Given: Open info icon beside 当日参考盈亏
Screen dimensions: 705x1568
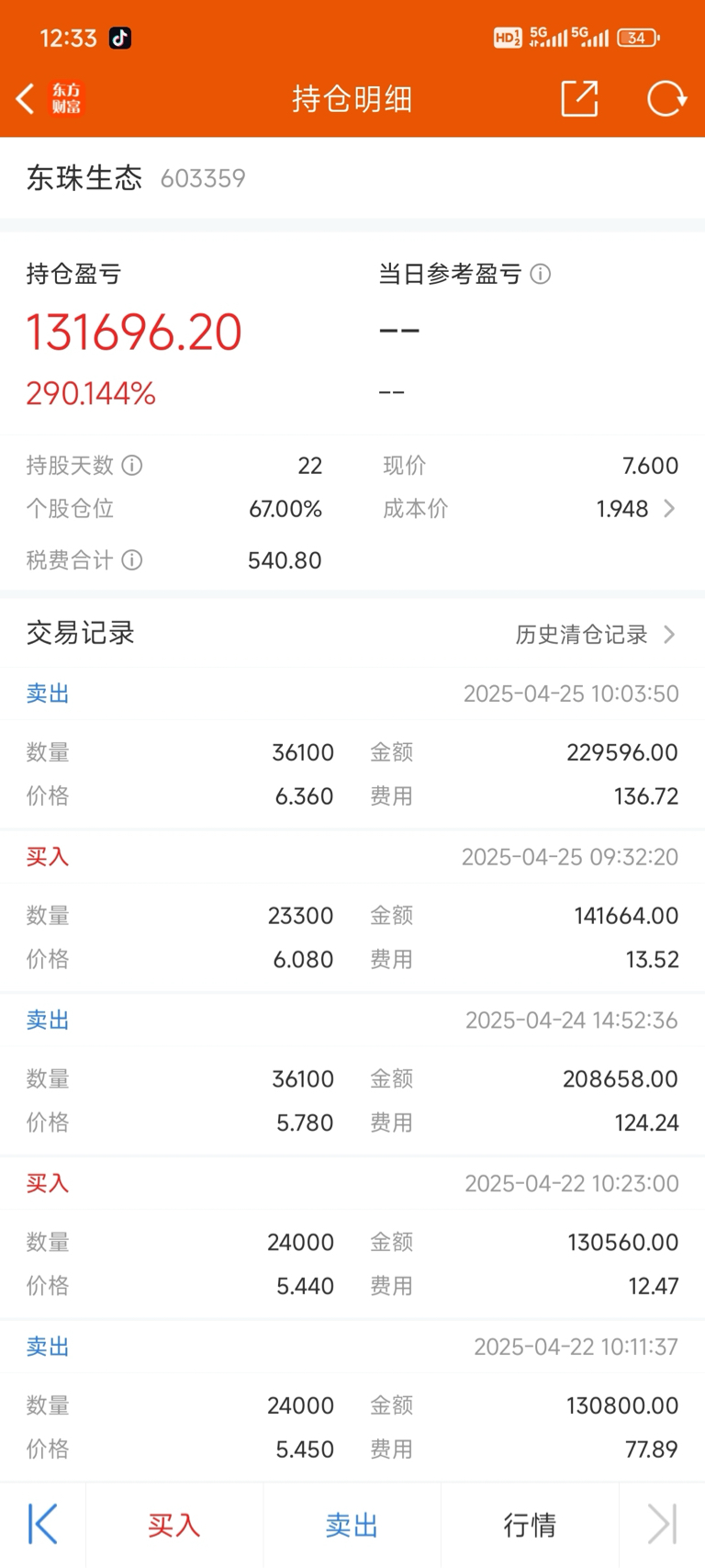Looking at the screenshot, I should pos(541,274).
